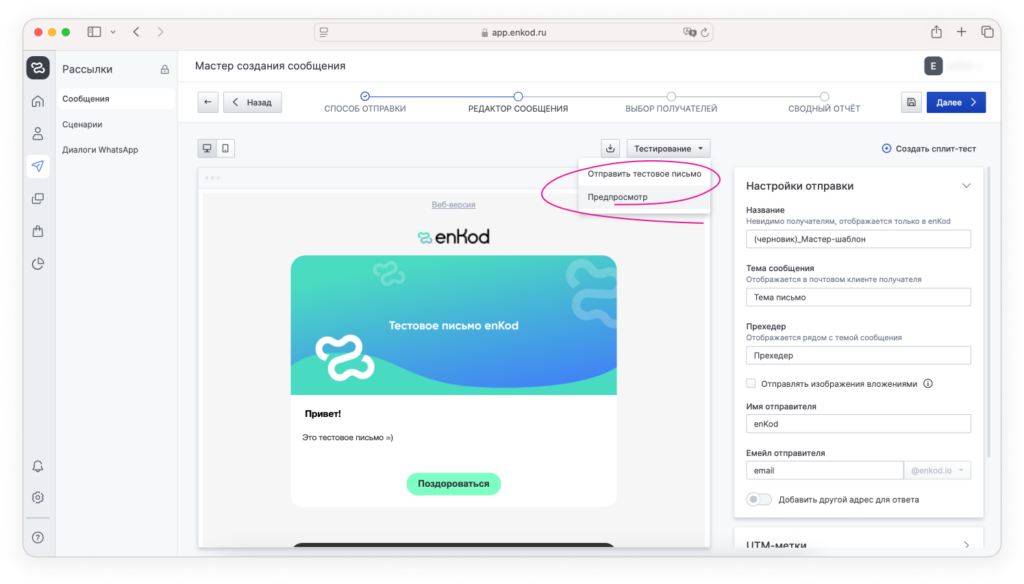
Task: Toggle Добавить другой адрес для ответа switch
Action: point(759,499)
